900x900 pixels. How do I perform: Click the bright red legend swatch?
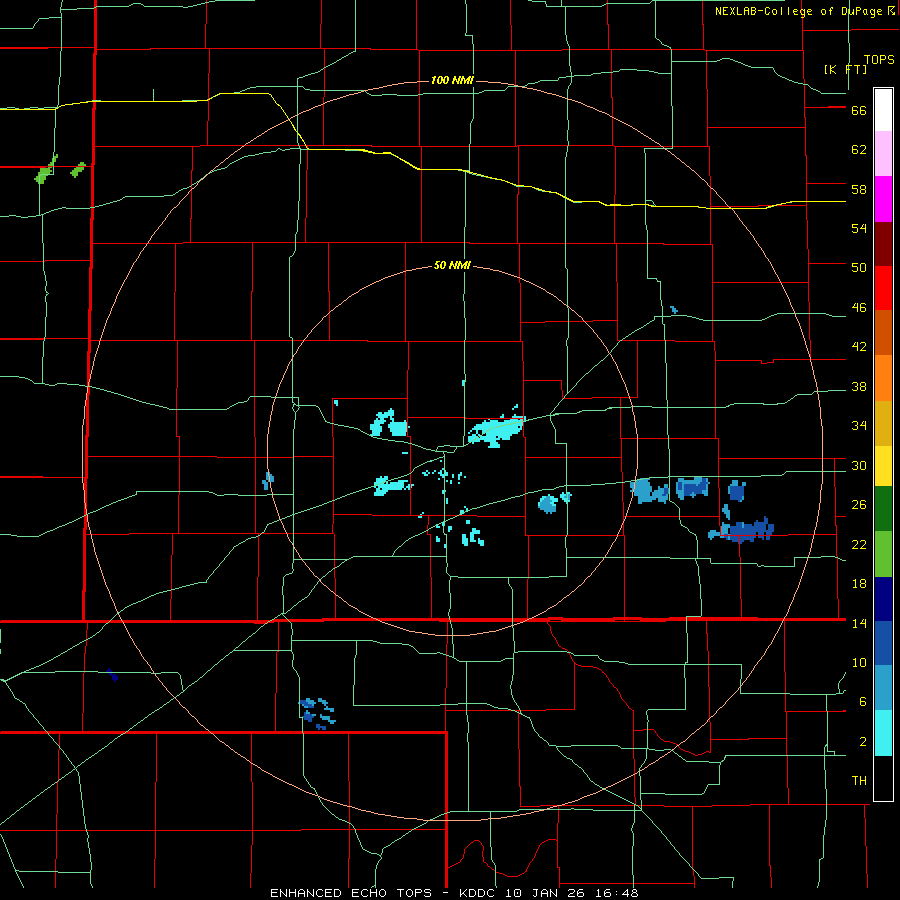tap(883, 288)
